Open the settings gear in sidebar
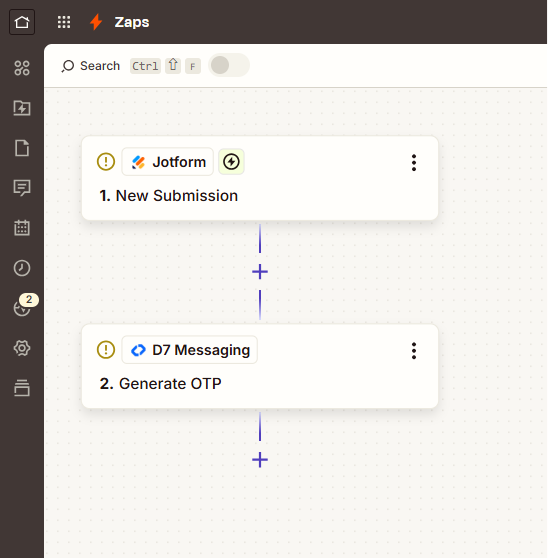This screenshot has height=559, width=548. tap(22, 348)
